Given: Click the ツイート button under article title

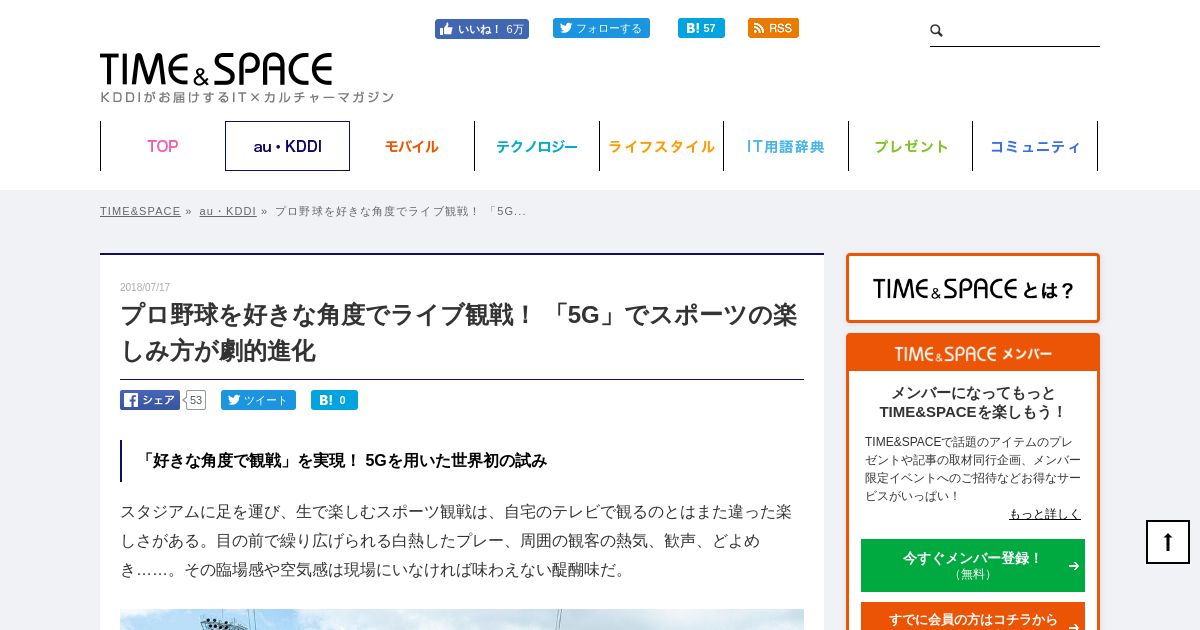Looking at the screenshot, I should click(258, 400).
